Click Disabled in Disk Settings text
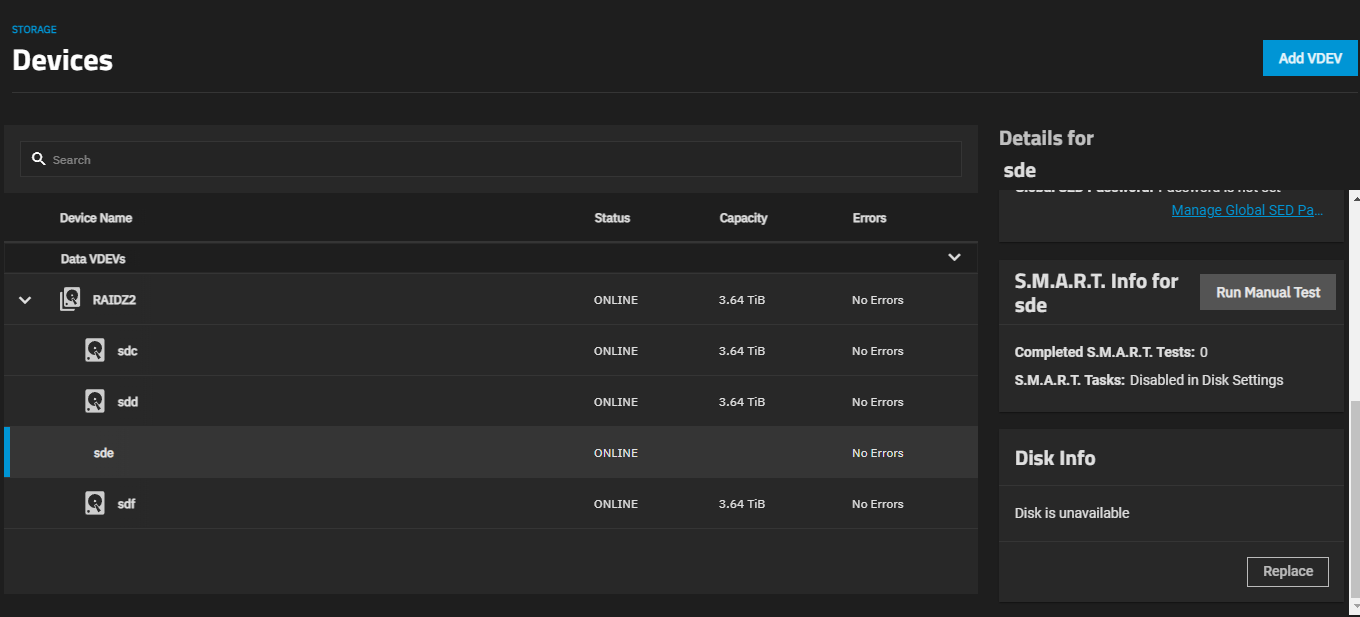This screenshot has width=1360, height=617. click(x=1207, y=380)
